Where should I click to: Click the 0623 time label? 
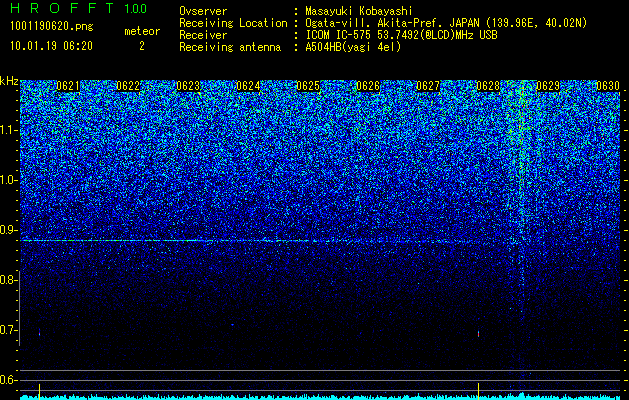(x=188, y=86)
